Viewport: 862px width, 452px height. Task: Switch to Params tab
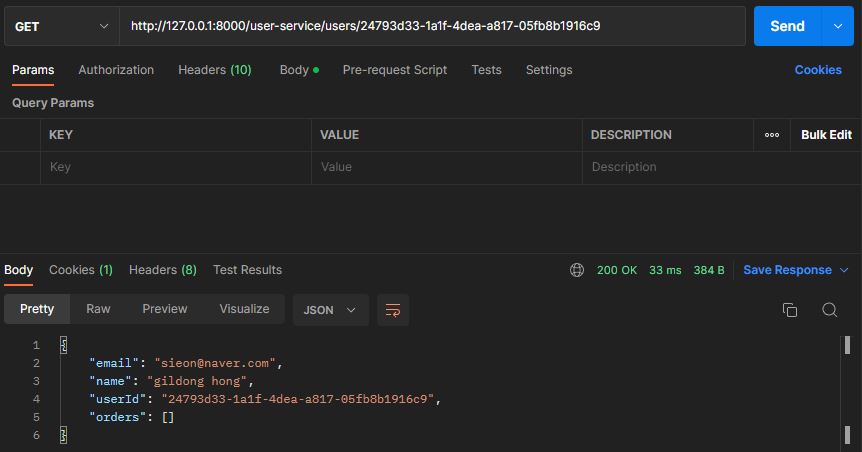tap(33, 70)
